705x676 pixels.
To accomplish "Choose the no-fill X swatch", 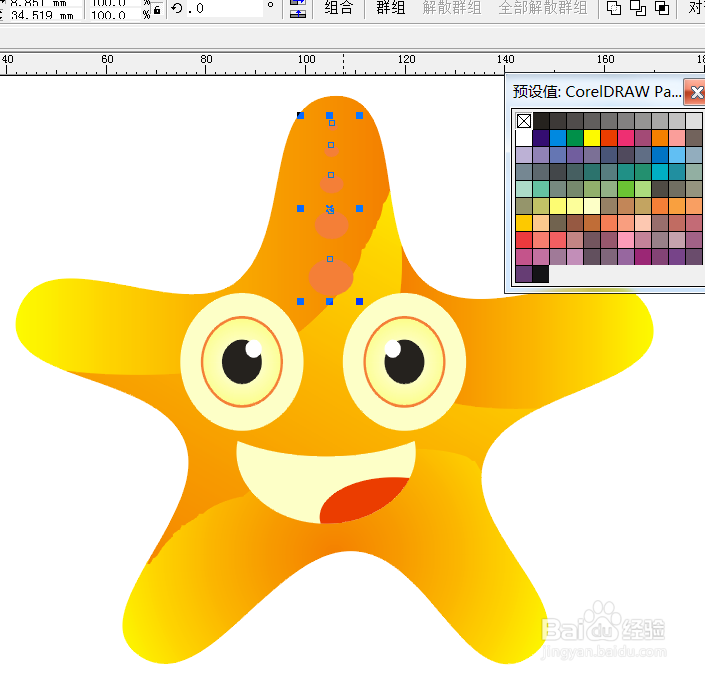I will point(524,120).
